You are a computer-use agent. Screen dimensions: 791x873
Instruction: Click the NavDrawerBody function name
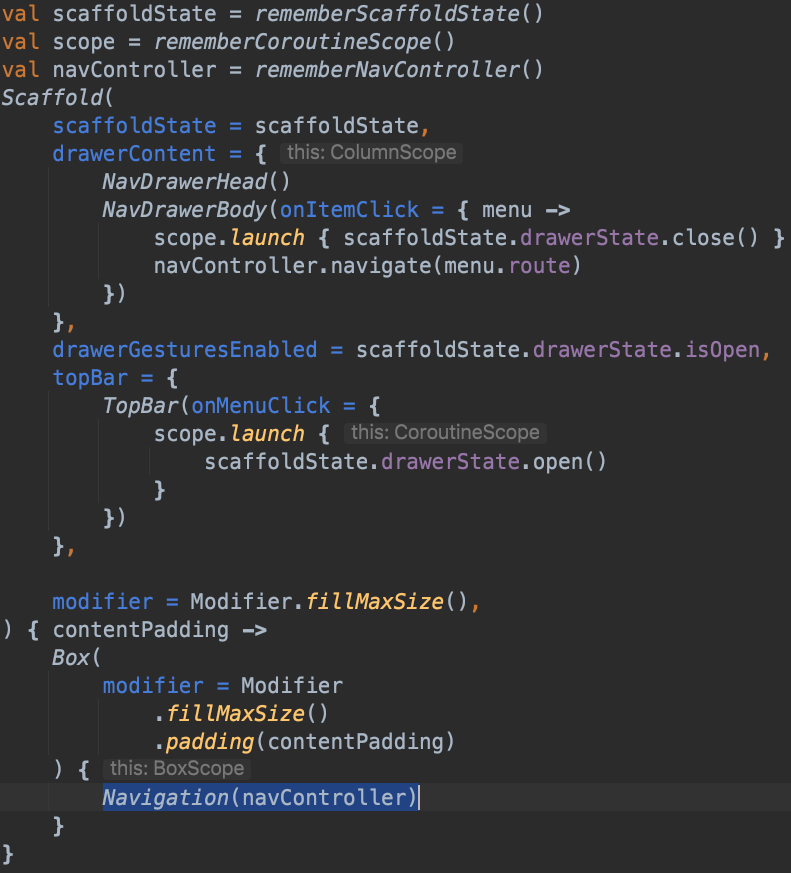click(185, 209)
